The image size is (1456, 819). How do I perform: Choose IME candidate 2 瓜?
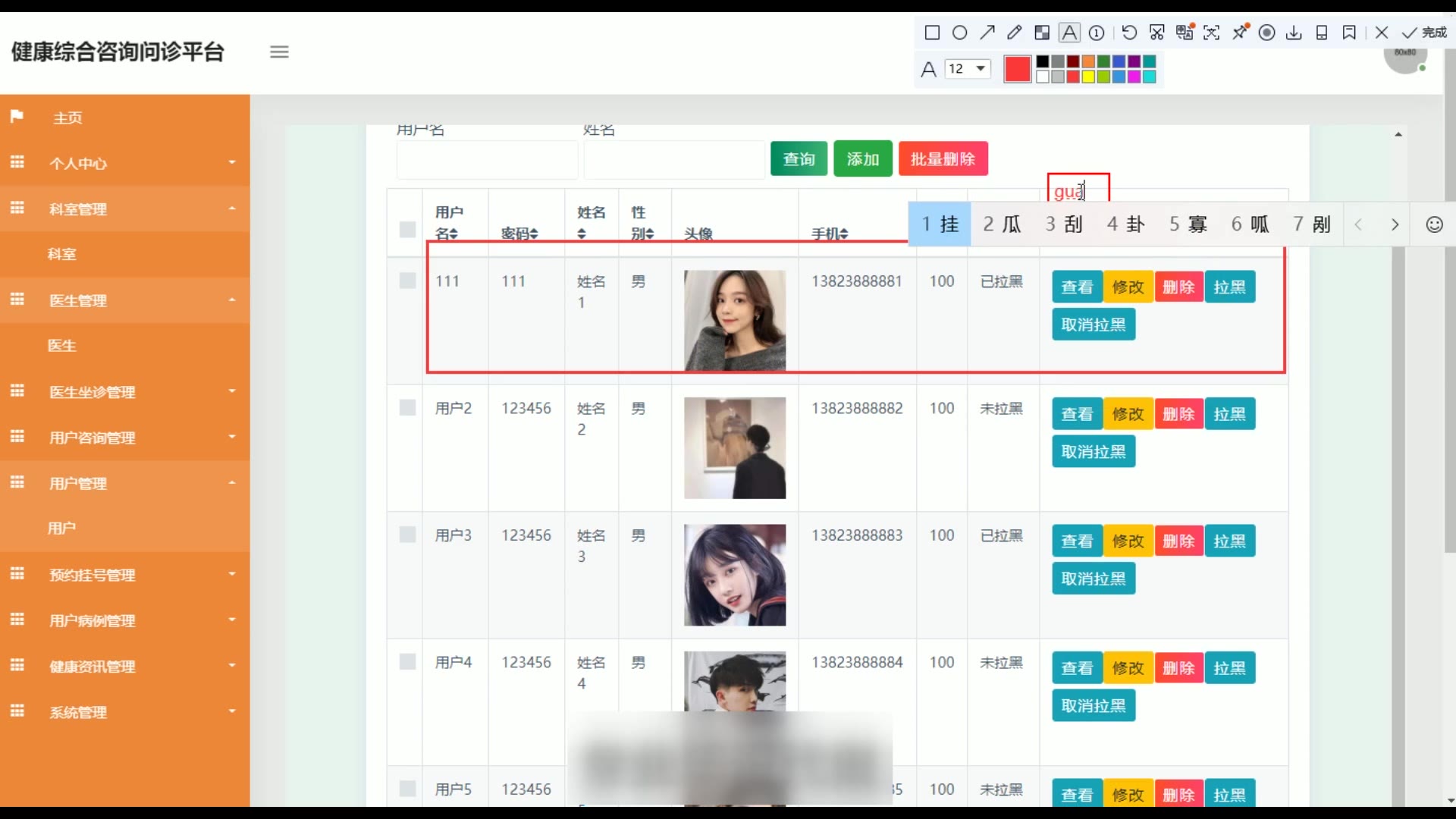[x=1002, y=224]
